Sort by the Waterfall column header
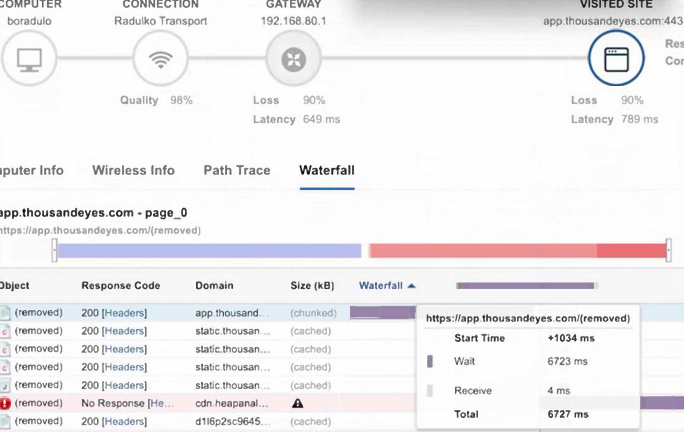Screen dimensions: 684x432 387,286
